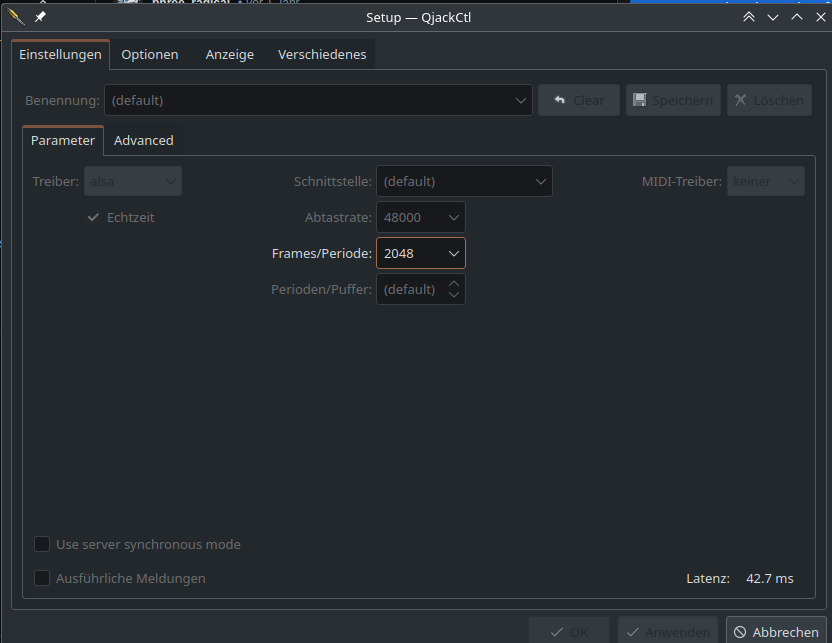Screen dimensions: 832x643
Task: Open the Benennung preset dropdown
Action: [318, 100]
